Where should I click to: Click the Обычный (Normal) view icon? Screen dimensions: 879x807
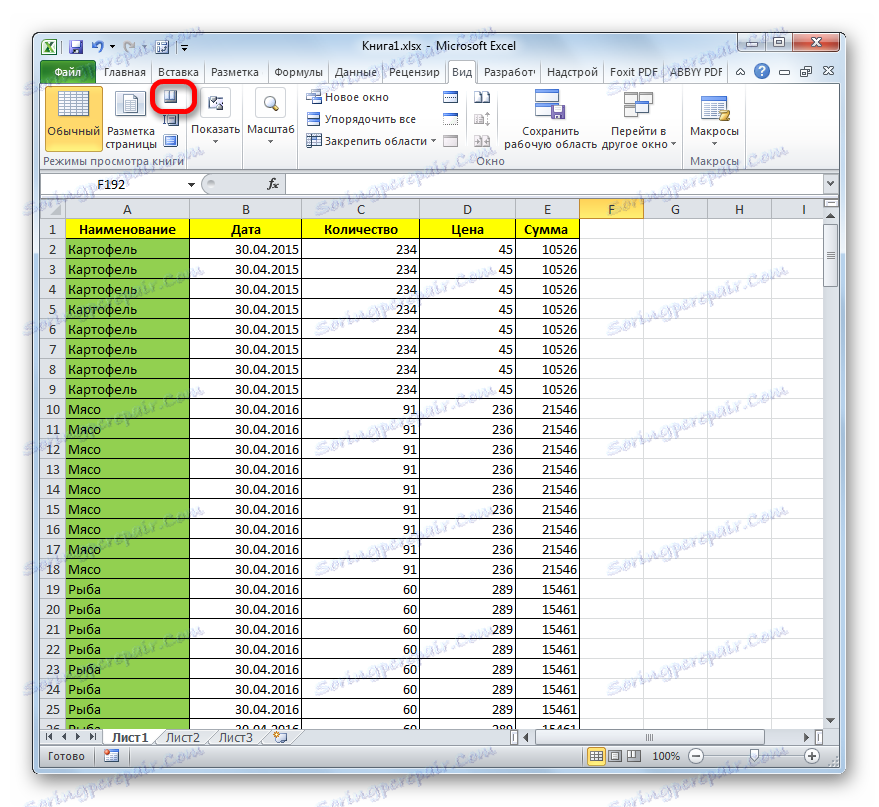click(x=73, y=105)
